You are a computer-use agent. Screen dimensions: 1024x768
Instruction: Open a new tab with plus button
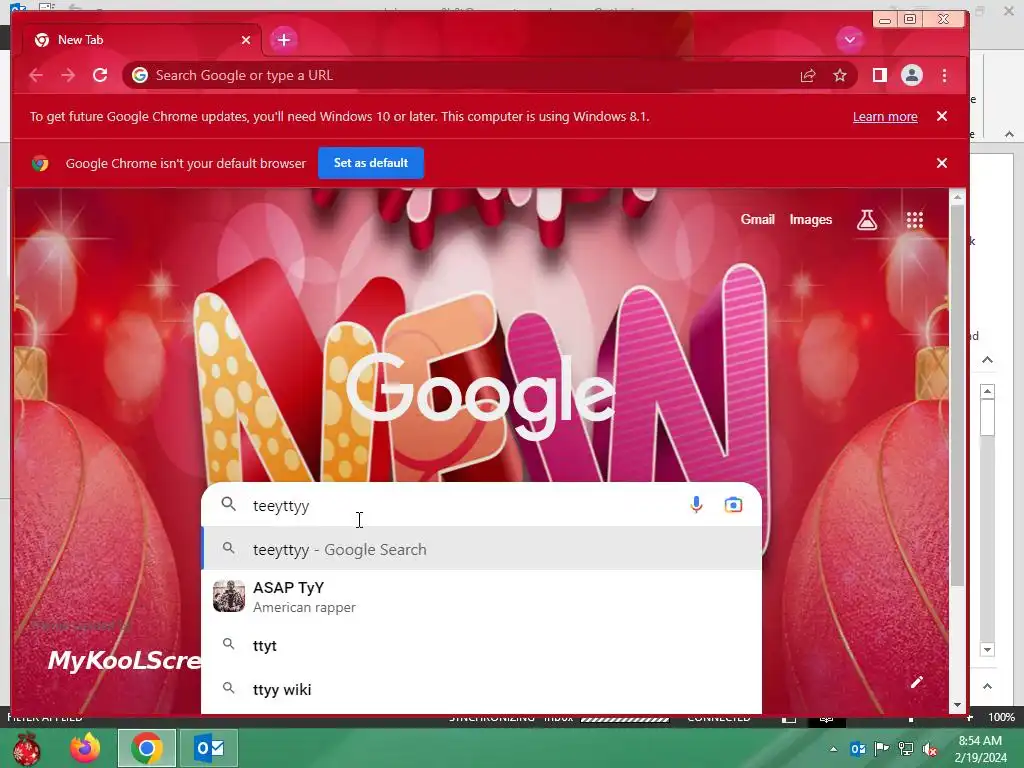tap(283, 40)
